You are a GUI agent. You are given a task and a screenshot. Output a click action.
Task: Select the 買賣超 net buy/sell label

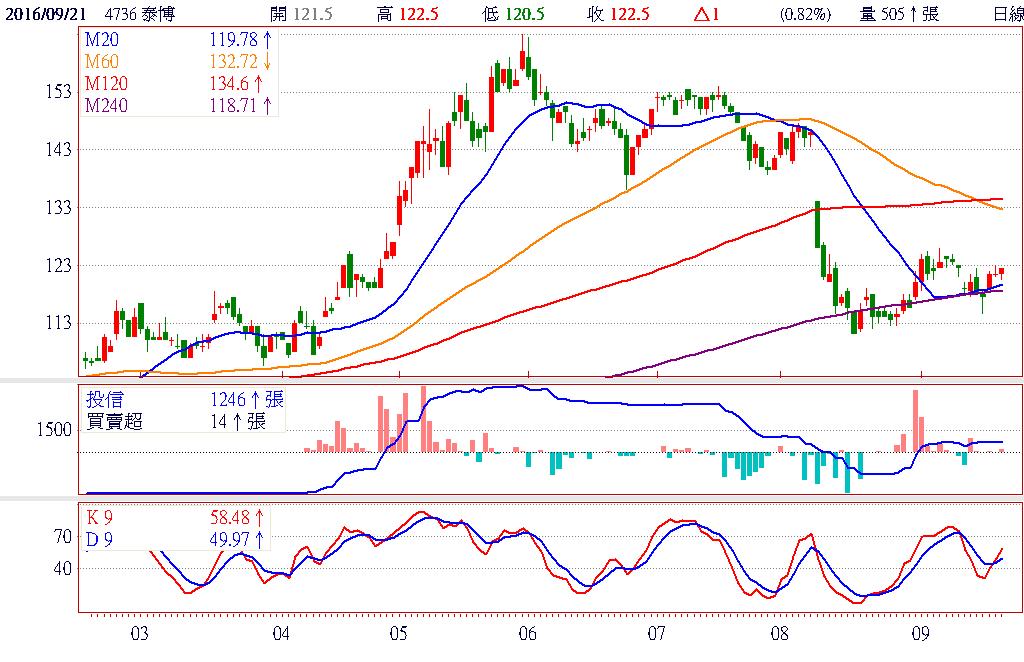point(115,421)
